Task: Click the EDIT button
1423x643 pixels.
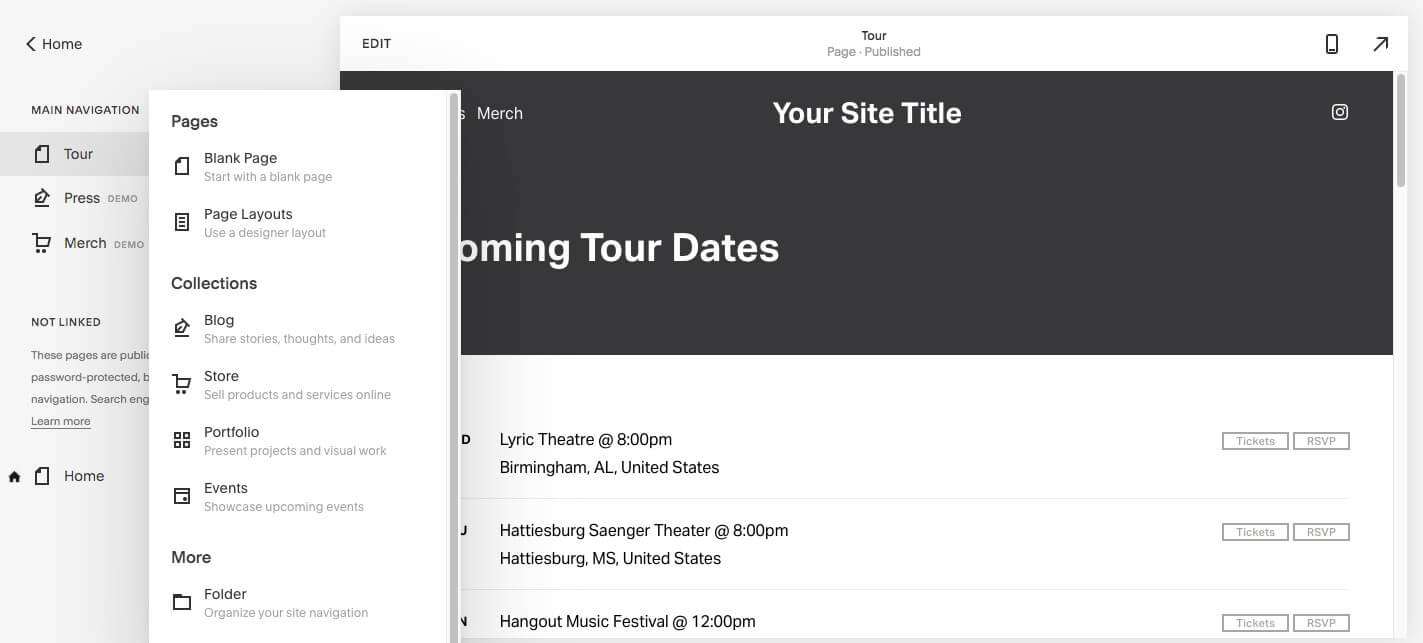Action: point(376,43)
